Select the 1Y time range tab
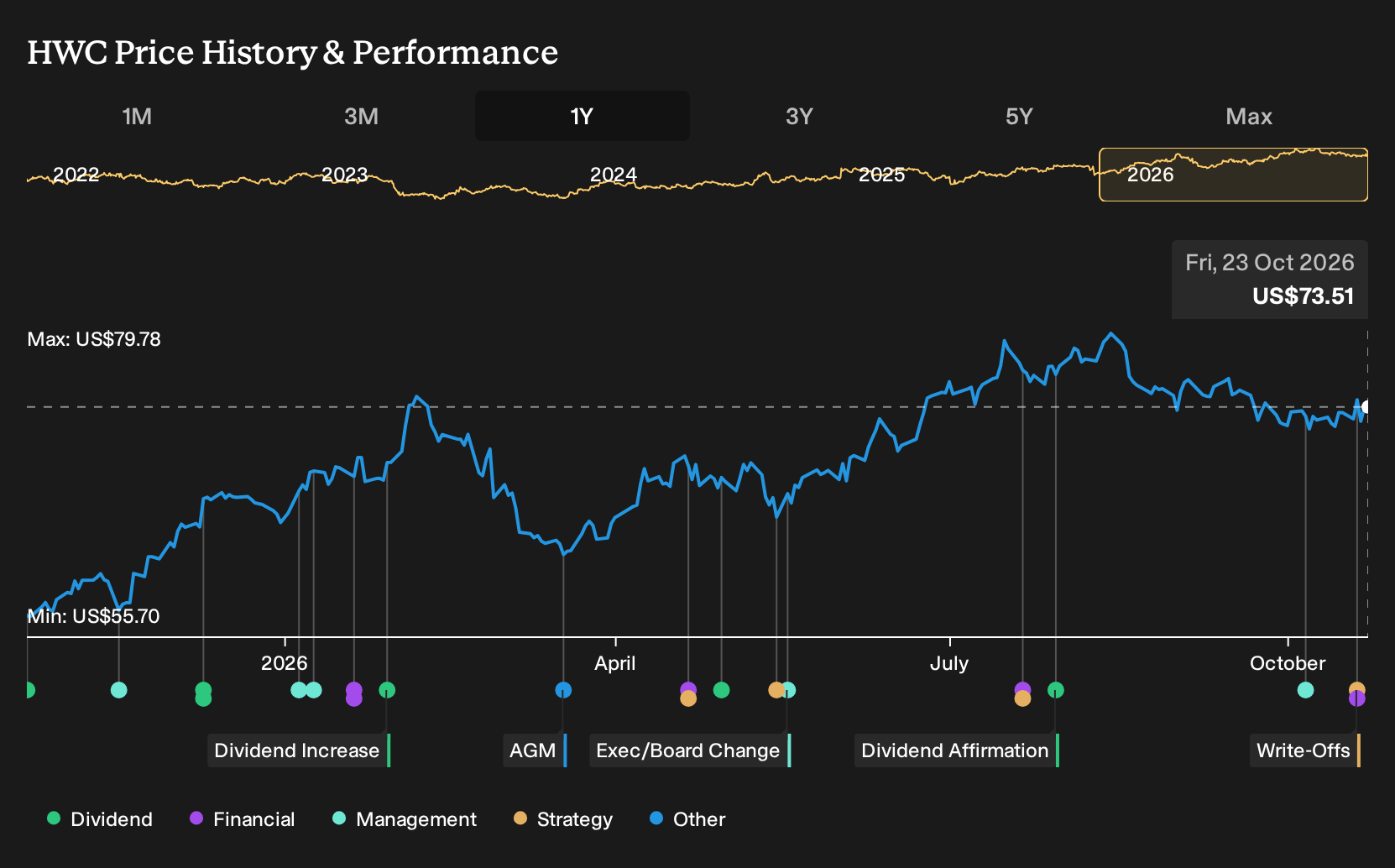This screenshot has width=1395, height=868. (x=583, y=116)
